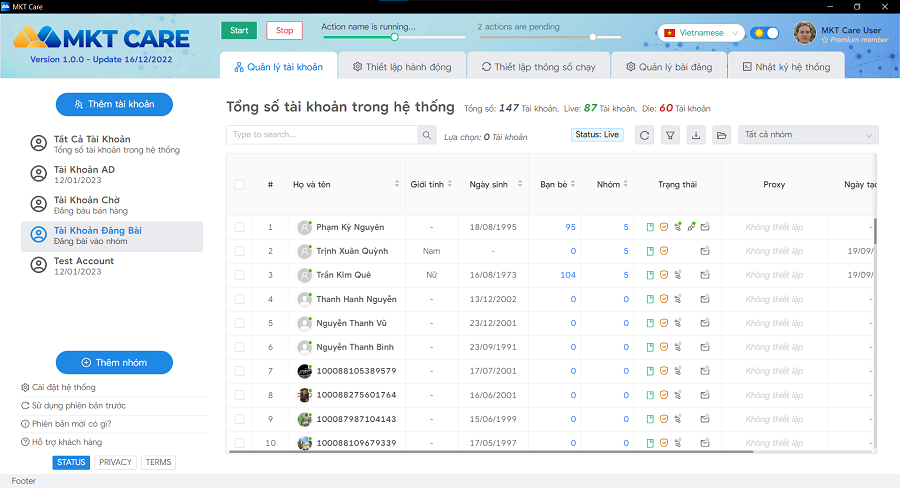This screenshot has width=900, height=488.
Task: Check the box for Nguyễn Thanh Vũ
Action: coord(239,323)
